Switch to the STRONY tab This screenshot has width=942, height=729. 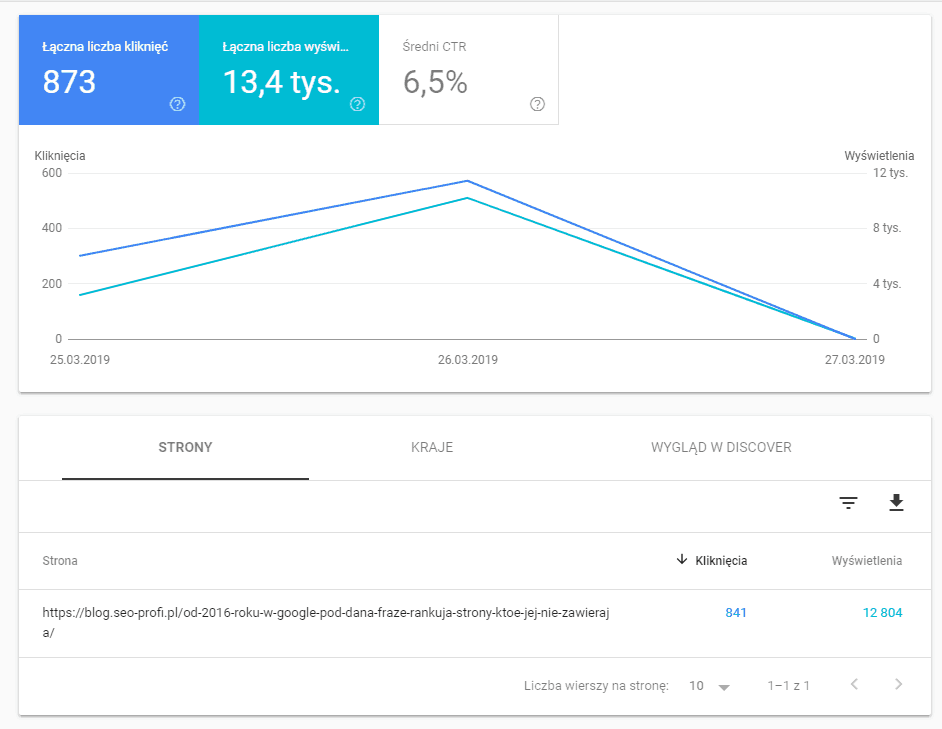tap(185, 448)
